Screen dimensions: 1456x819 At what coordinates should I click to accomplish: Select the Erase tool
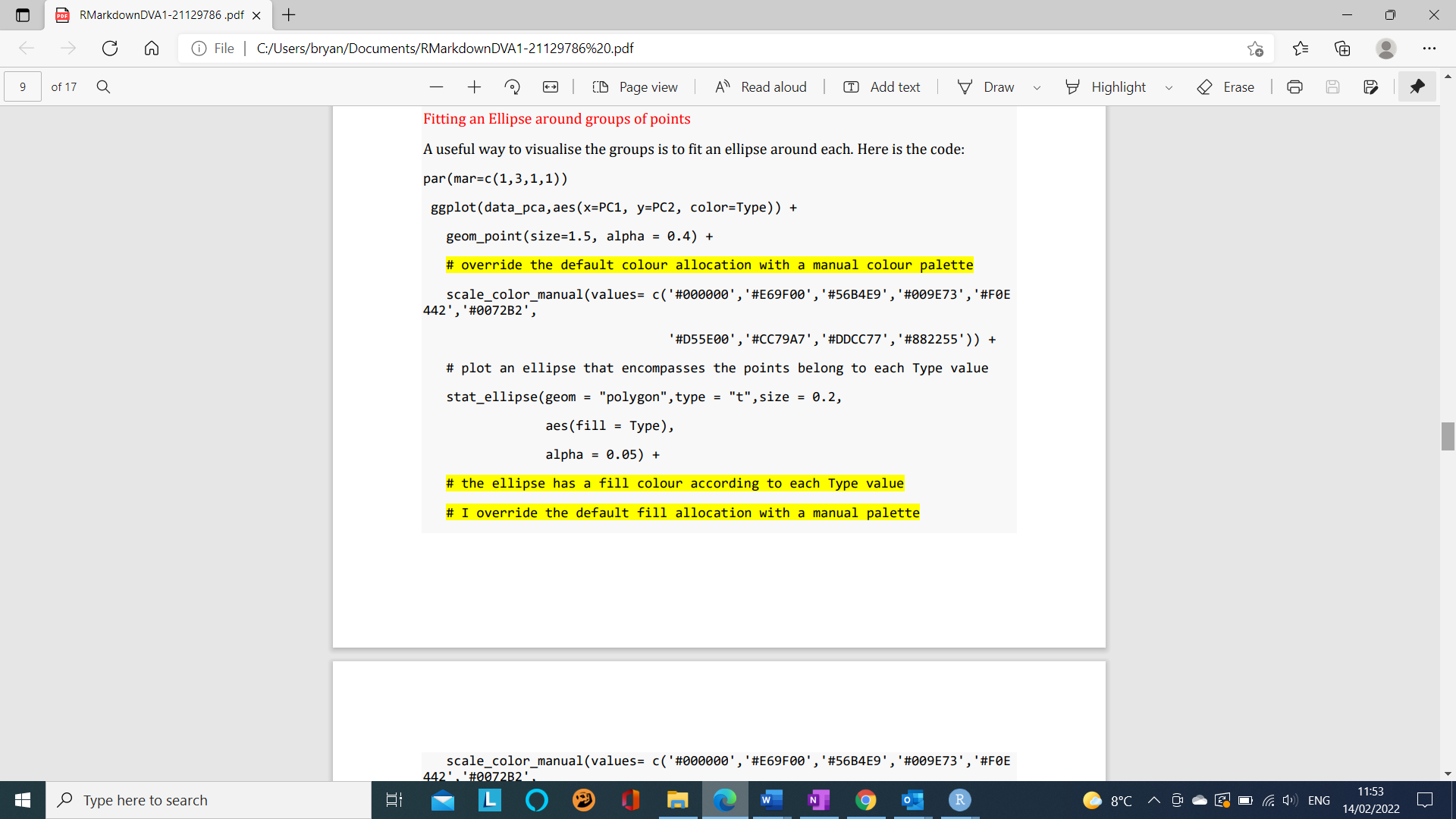1225,86
